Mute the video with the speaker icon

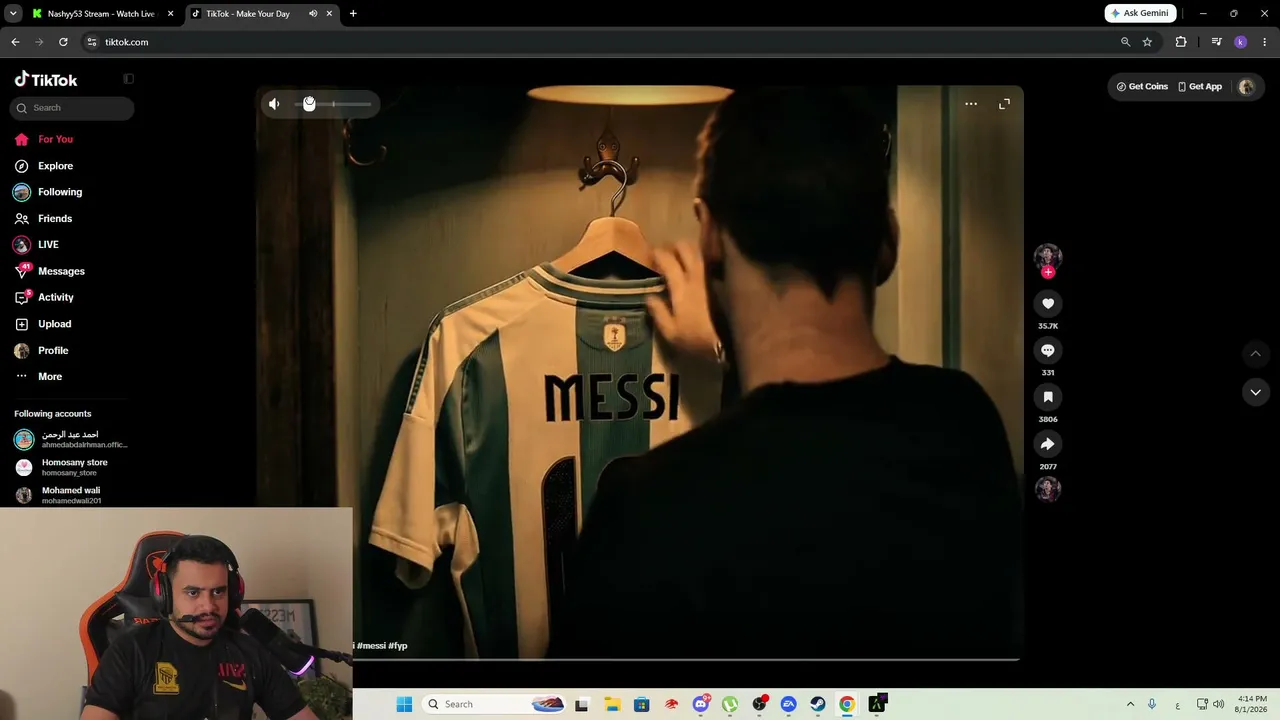(274, 104)
